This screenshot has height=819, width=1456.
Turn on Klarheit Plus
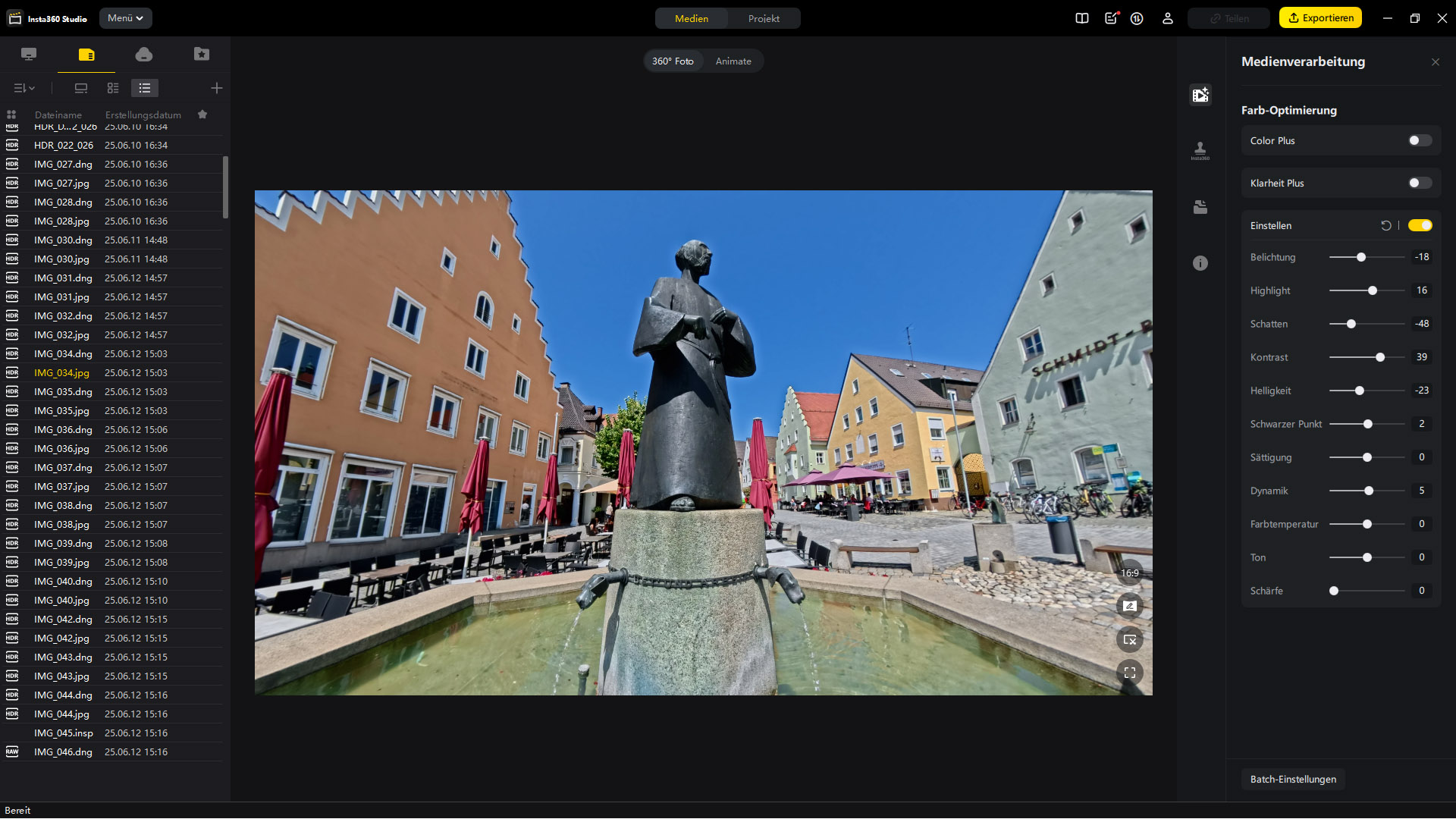click(1420, 183)
